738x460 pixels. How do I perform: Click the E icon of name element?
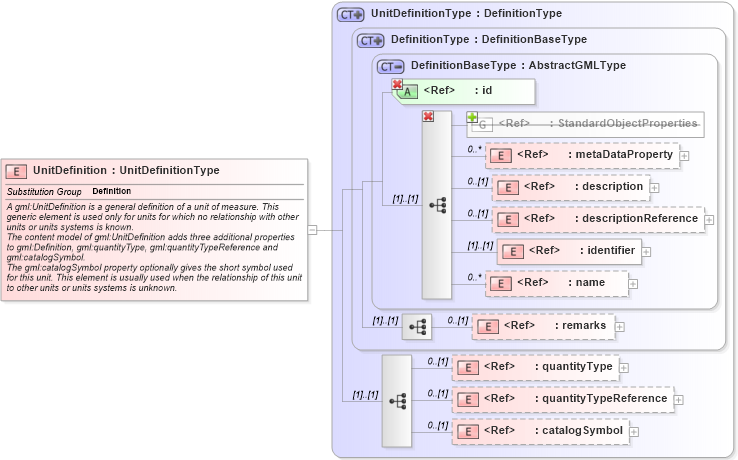click(x=501, y=284)
